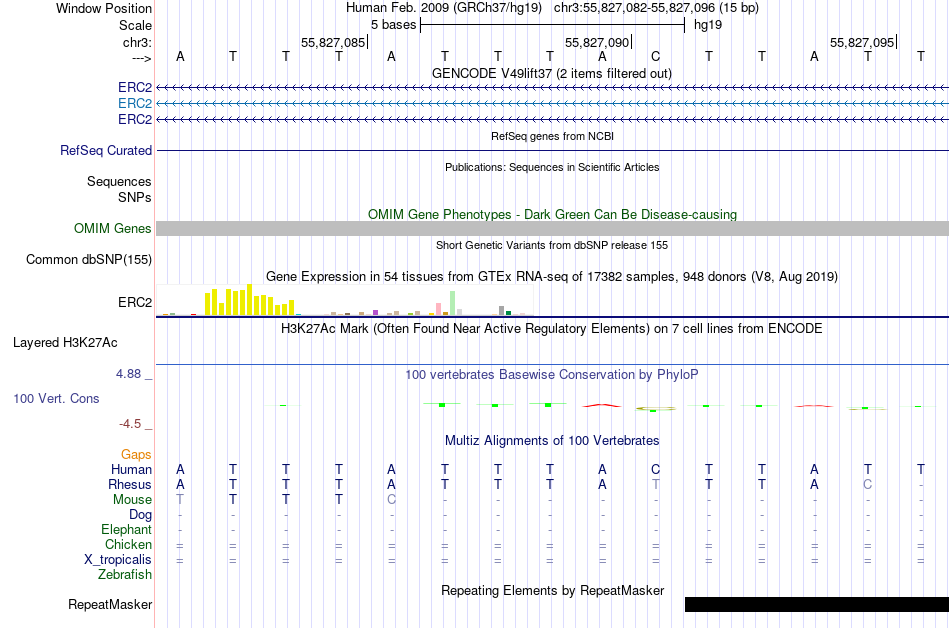
Task: Select the Mouse alignment row label
Action: click(132, 500)
